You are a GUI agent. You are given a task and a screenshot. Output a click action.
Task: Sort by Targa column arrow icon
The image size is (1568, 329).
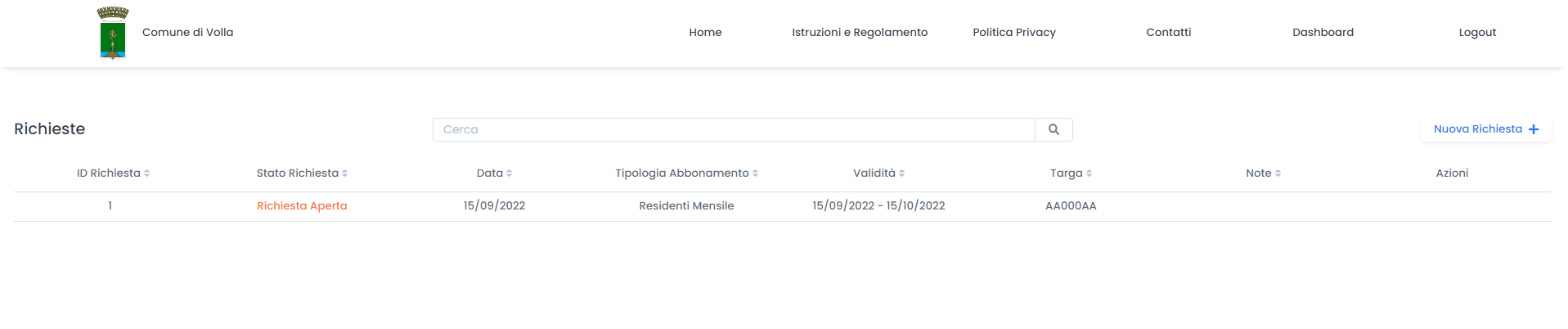1089,174
